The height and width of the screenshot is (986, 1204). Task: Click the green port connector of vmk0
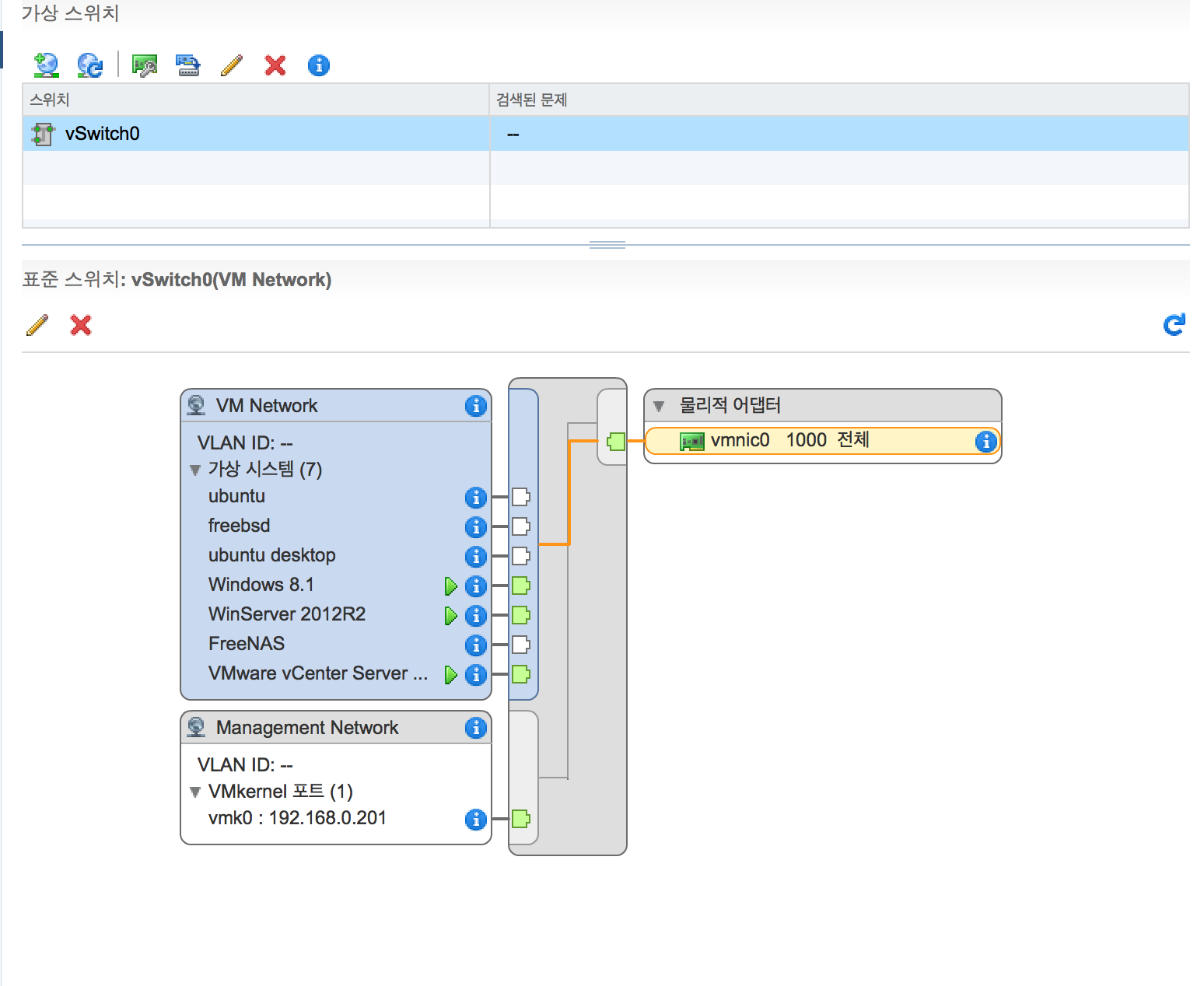pos(521,819)
